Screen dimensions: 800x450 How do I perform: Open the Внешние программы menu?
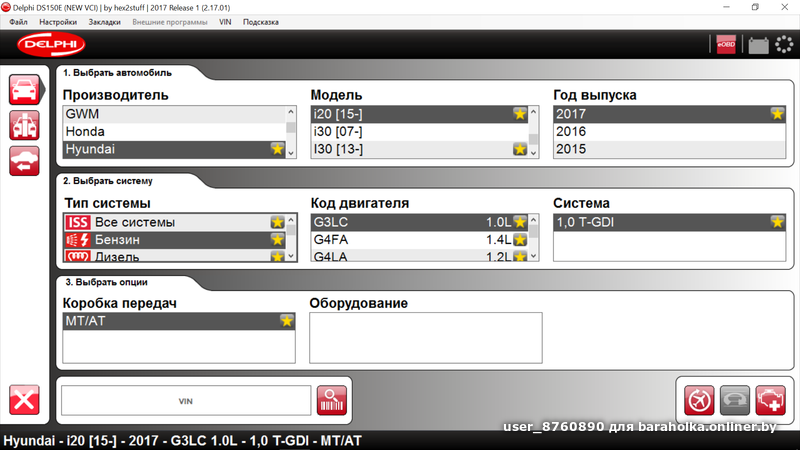click(170, 22)
